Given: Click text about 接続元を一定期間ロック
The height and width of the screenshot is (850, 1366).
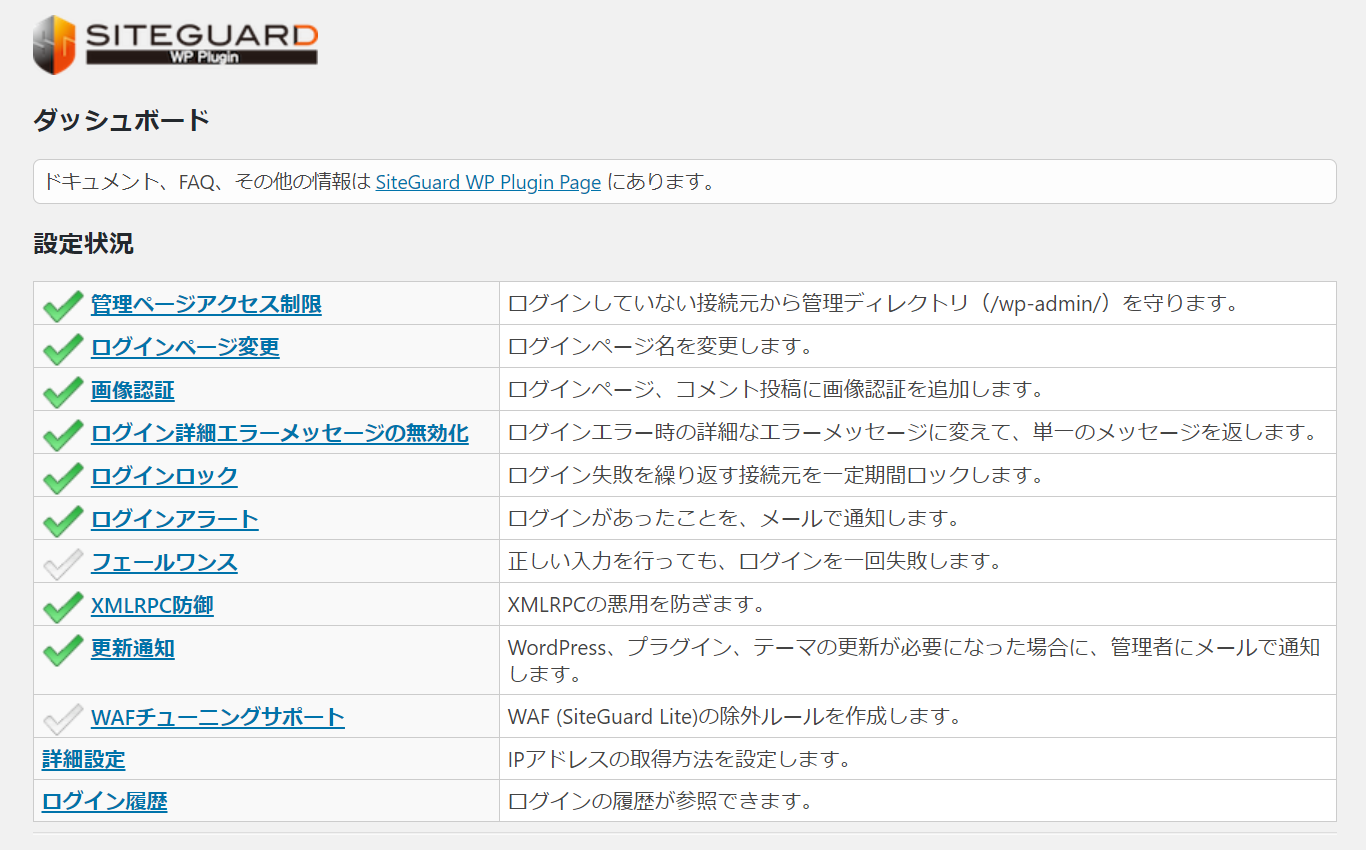Looking at the screenshot, I should 776,475.
